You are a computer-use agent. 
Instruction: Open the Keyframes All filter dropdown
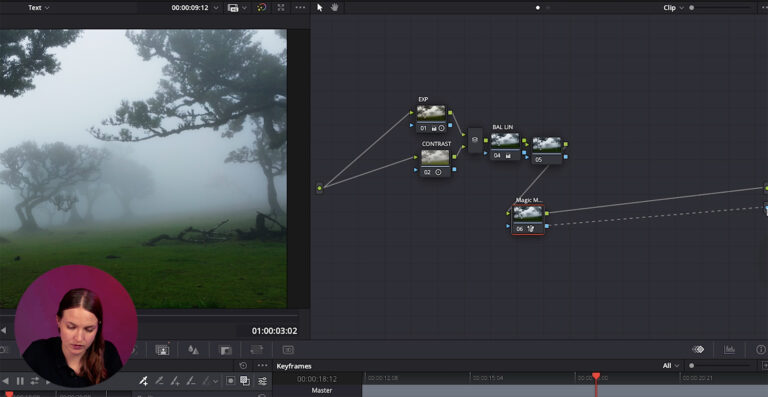click(671, 366)
